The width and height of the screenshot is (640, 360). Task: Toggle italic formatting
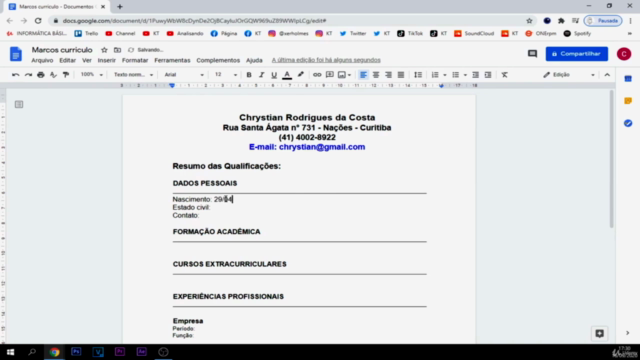pyautogui.click(x=262, y=75)
